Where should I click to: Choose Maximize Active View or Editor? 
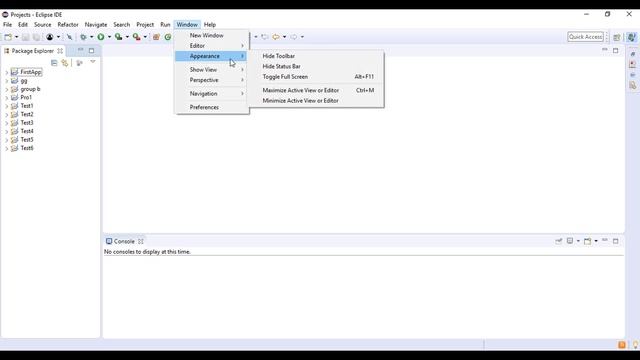click(x=317, y=90)
